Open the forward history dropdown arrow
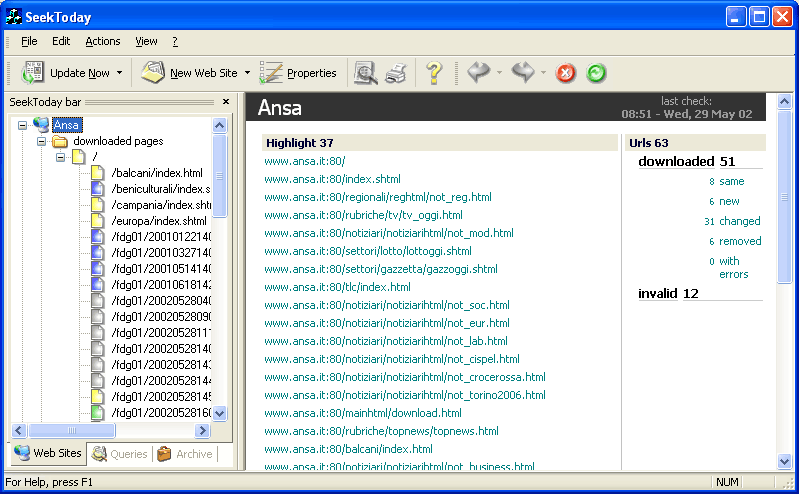The image size is (799, 494). [543, 73]
